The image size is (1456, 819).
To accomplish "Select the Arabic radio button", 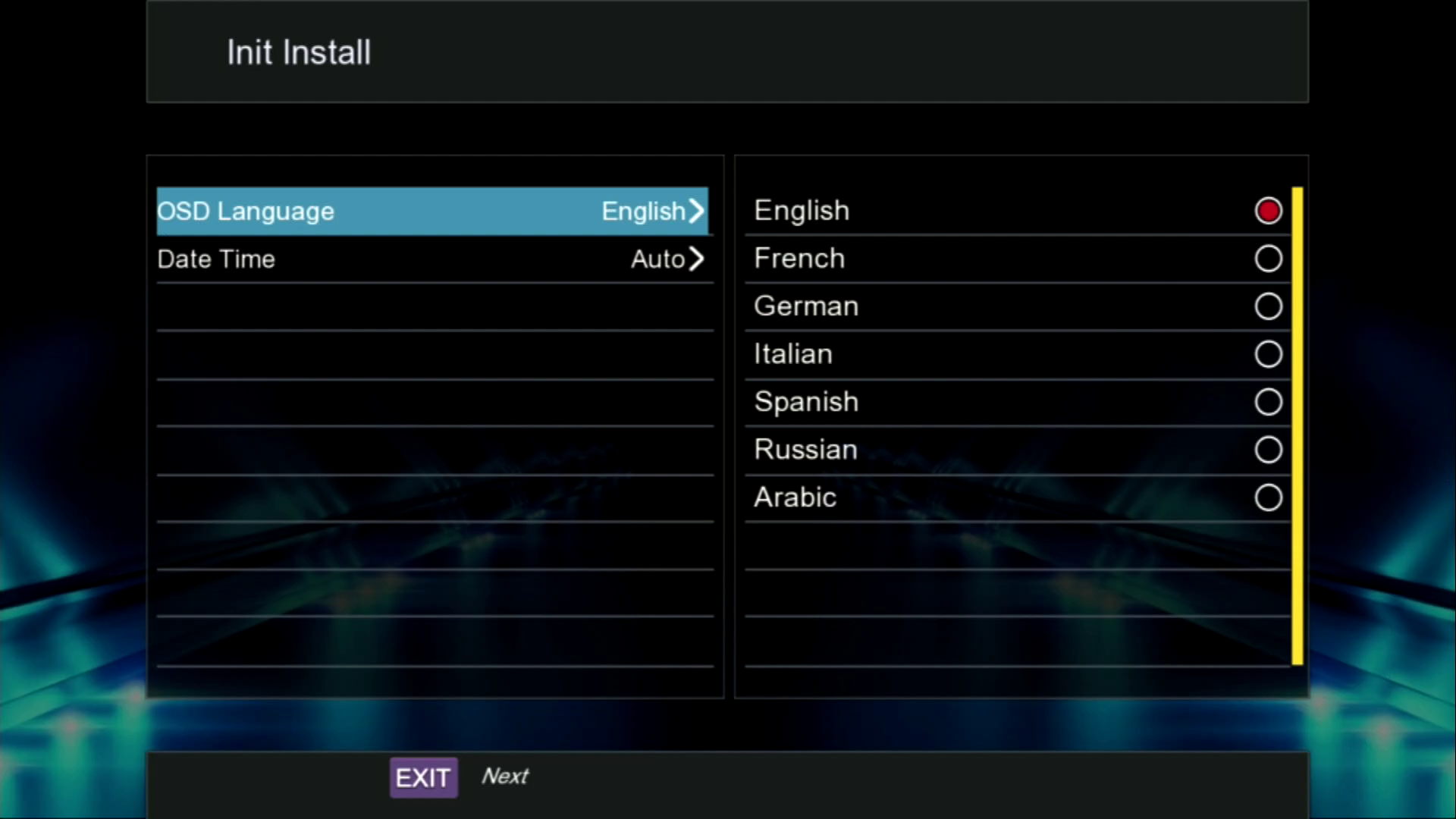I will tap(1268, 497).
